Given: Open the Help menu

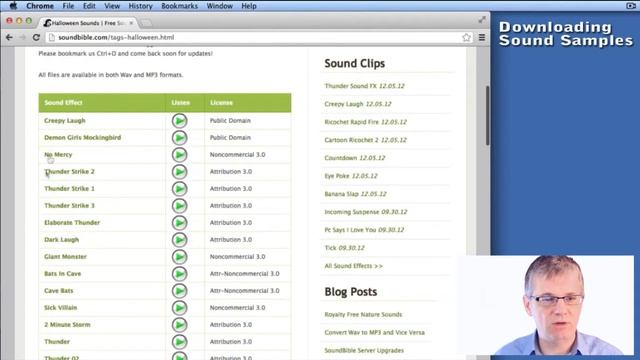Looking at the screenshot, I should tap(249, 6).
